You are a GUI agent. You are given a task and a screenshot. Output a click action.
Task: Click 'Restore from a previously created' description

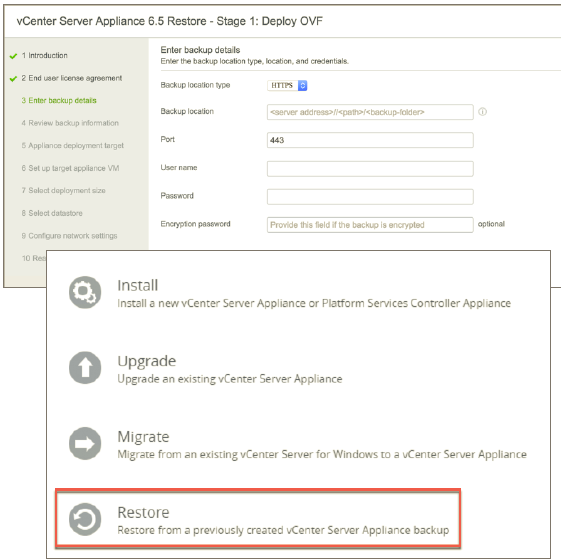pyautogui.click(x=283, y=530)
